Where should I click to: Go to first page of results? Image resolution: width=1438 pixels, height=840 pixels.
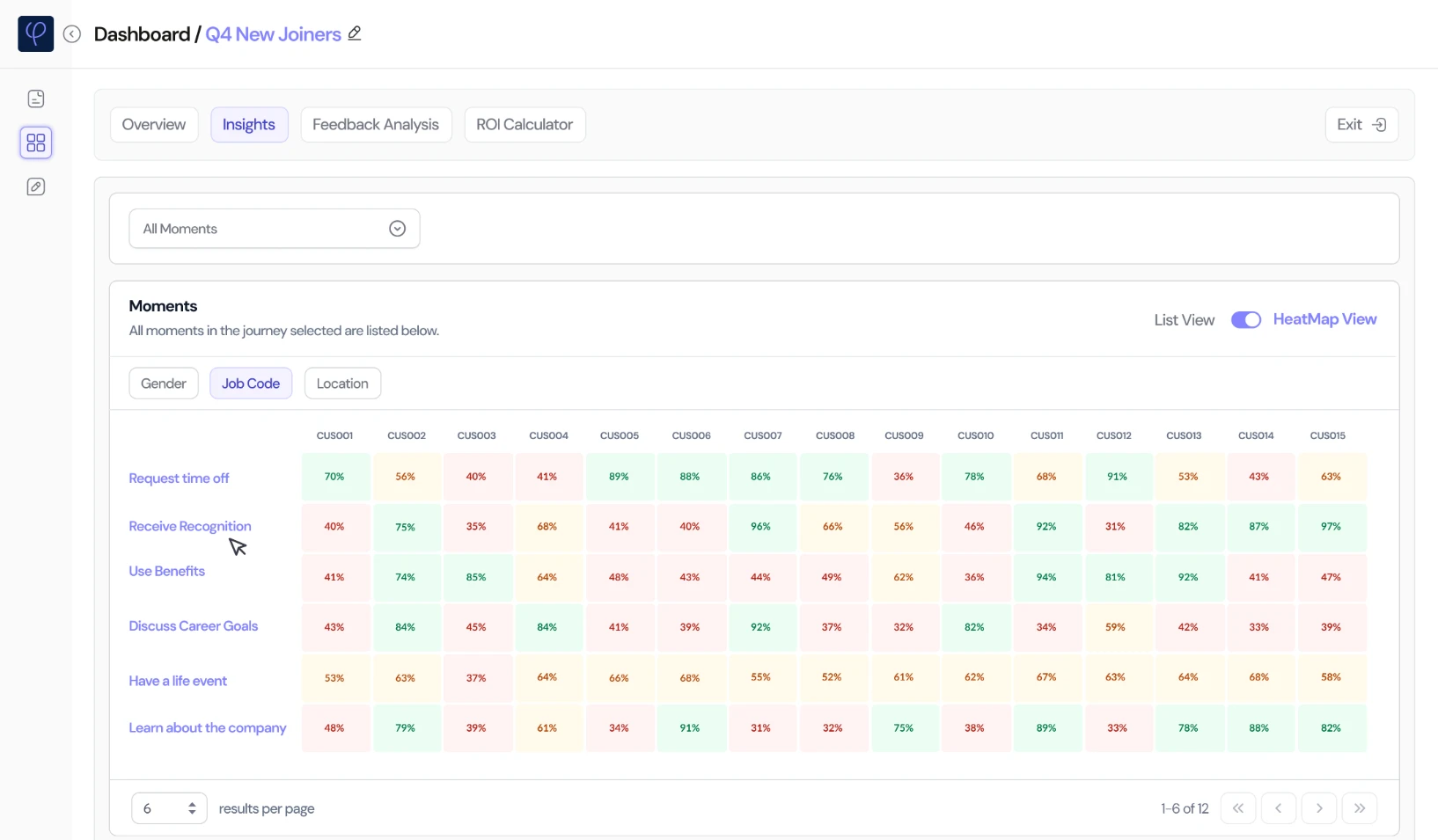[x=1238, y=808]
